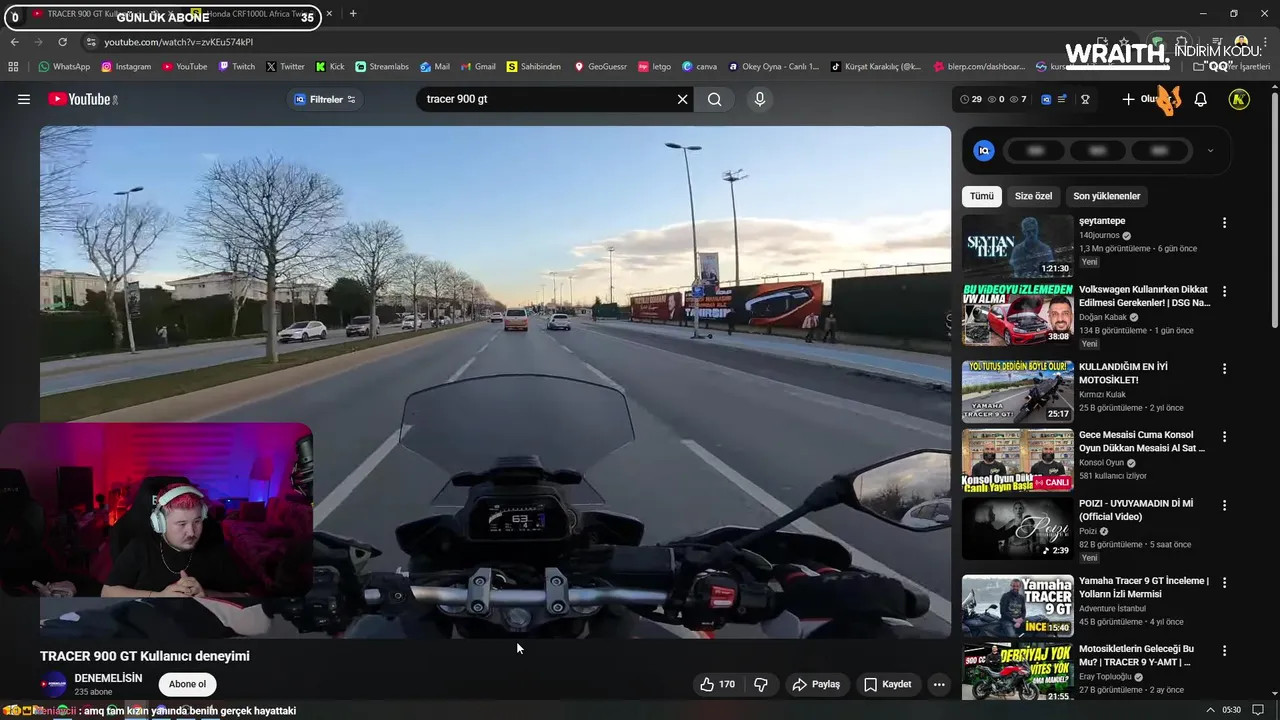Open the şeytantepe video thumbnail
Image resolution: width=1280 pixels, height=720 pixels.
pos(1017,246)
